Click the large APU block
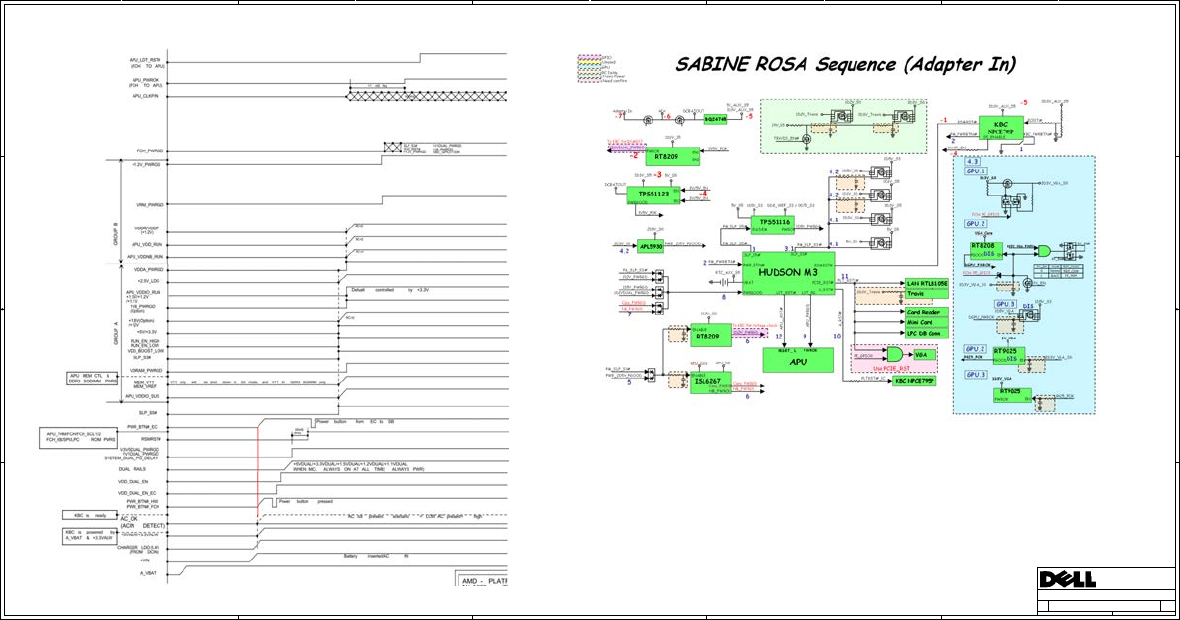Screen dimensions: 1180x620 coord(798,360)
